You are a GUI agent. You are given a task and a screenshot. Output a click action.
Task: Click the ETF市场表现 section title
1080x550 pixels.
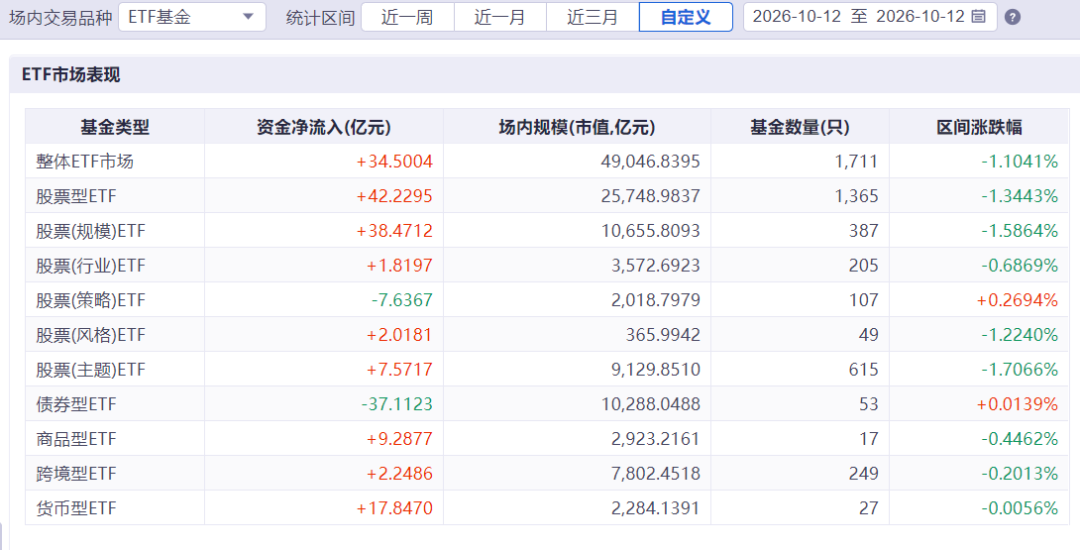click(x=71, y=75)
